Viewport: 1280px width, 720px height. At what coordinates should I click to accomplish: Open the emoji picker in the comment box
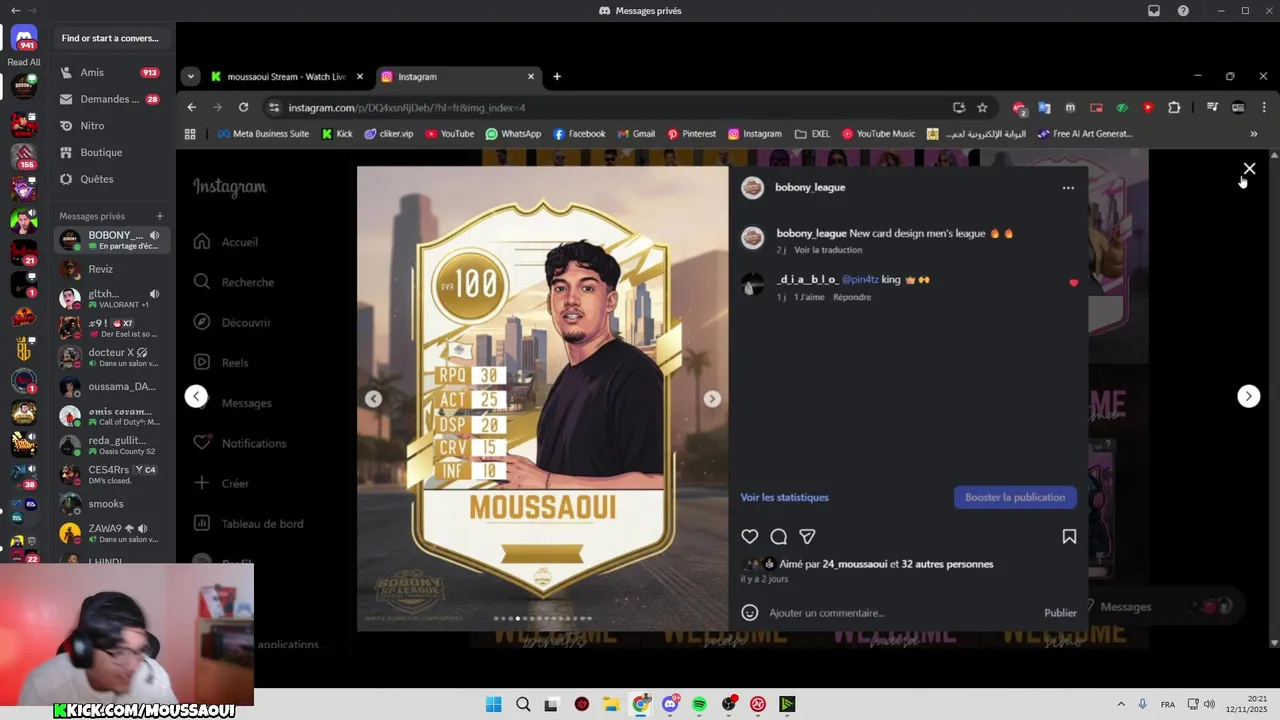coord(750,612)
